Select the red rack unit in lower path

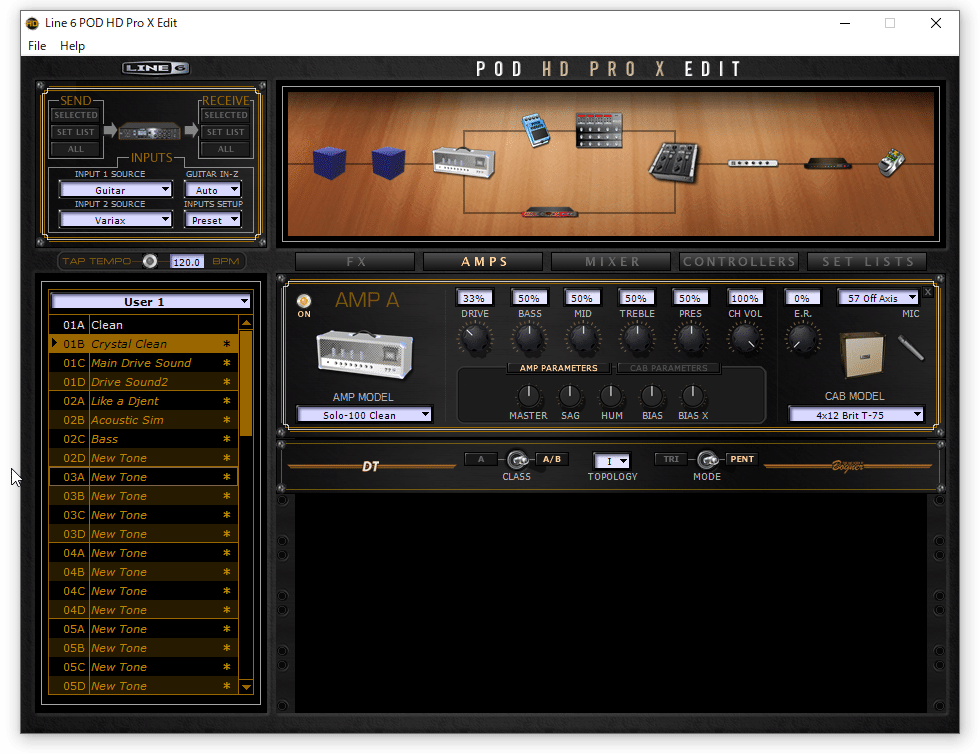[x=549, y=213]
